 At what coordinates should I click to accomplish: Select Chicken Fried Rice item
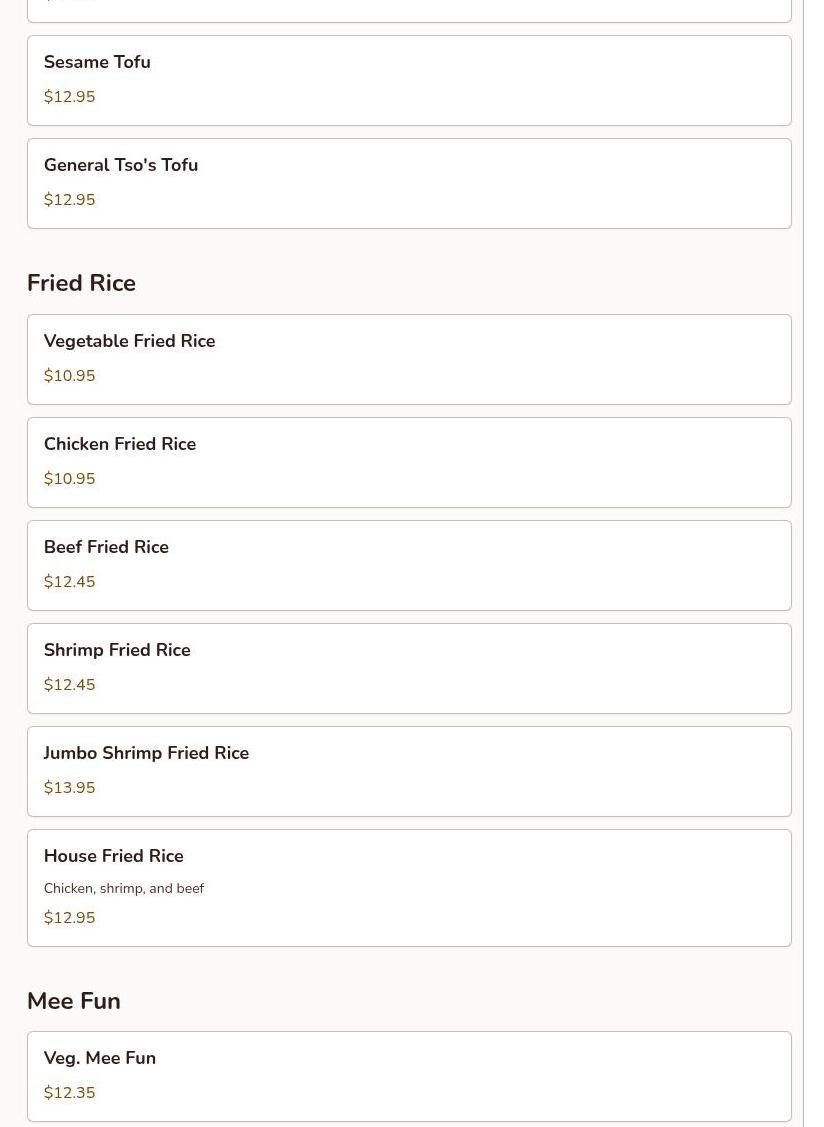[409, 462]
